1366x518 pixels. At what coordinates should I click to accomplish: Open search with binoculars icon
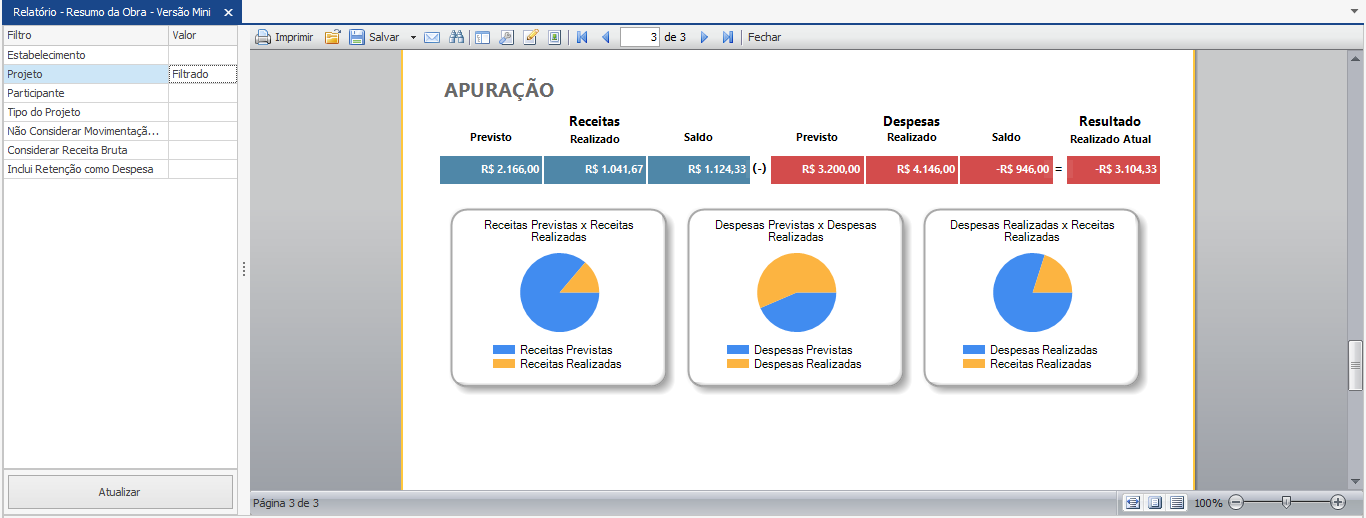point(457,37)
